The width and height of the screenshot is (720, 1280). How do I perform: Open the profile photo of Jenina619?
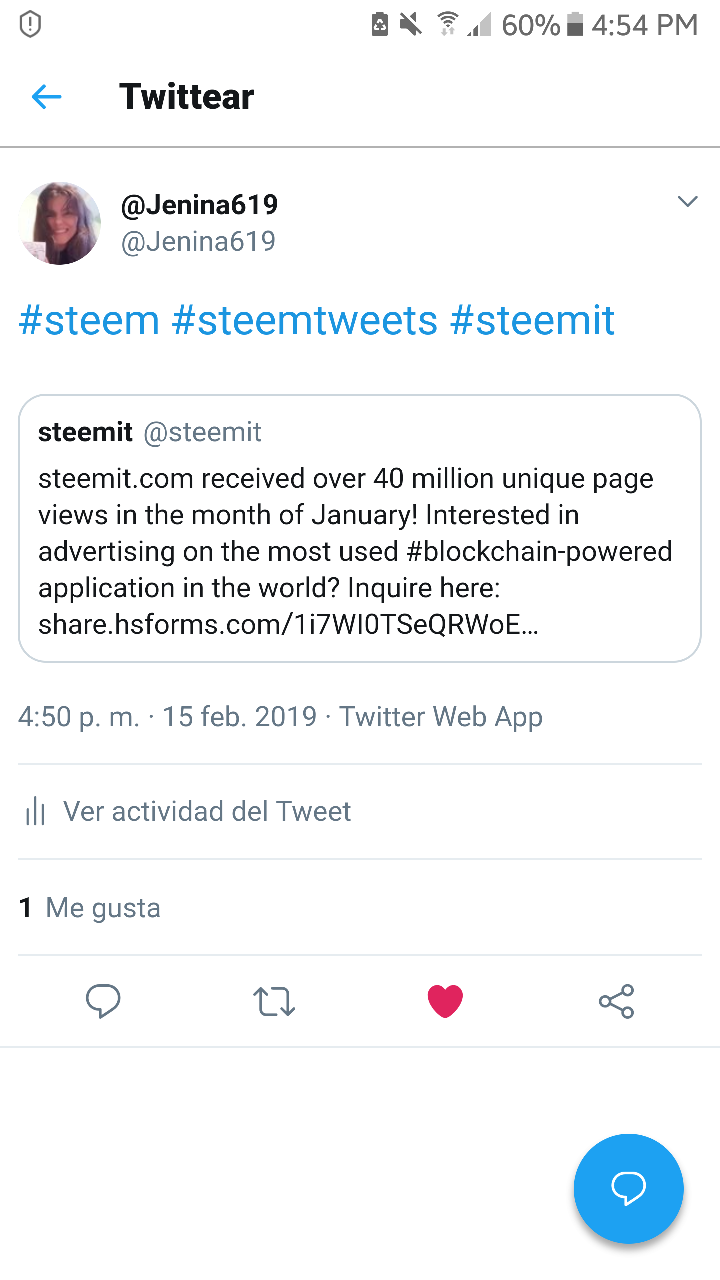pos(60,223)
